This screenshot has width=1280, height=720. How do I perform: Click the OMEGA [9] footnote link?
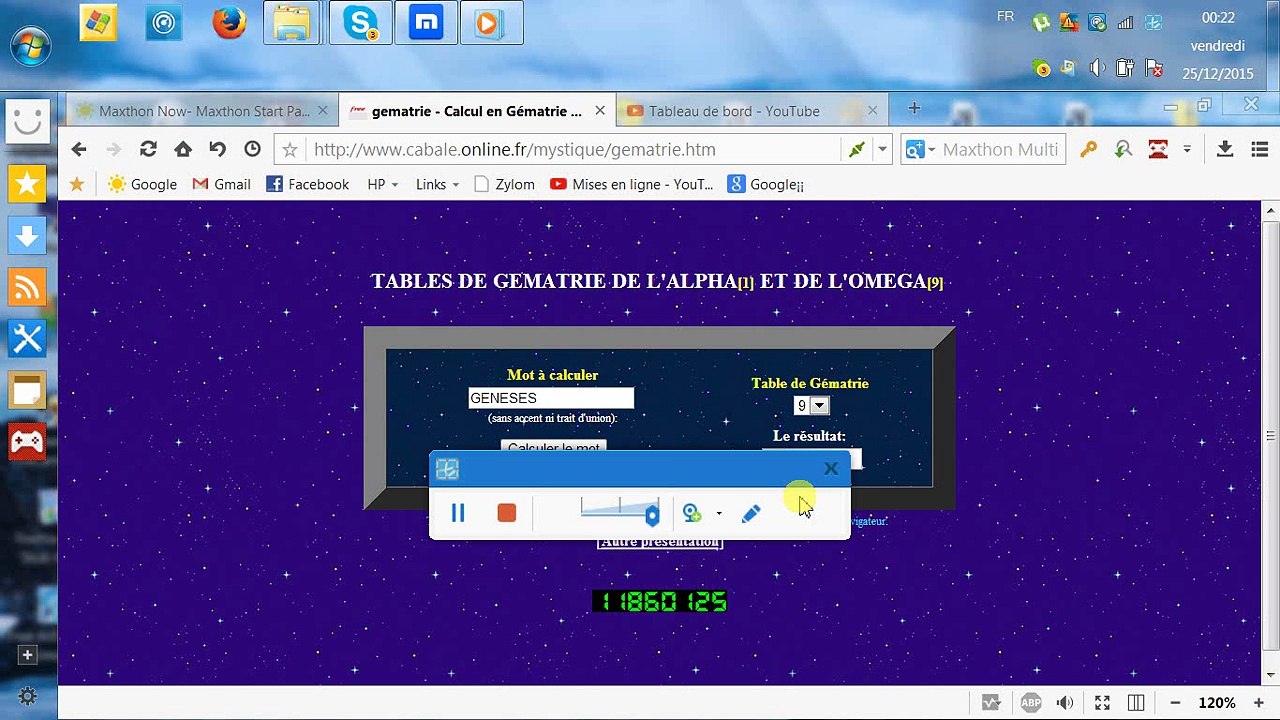[x=935, y=283]
